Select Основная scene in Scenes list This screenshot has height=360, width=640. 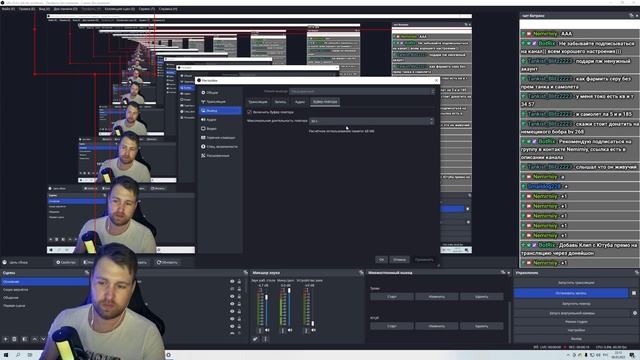tap(45, 282)
